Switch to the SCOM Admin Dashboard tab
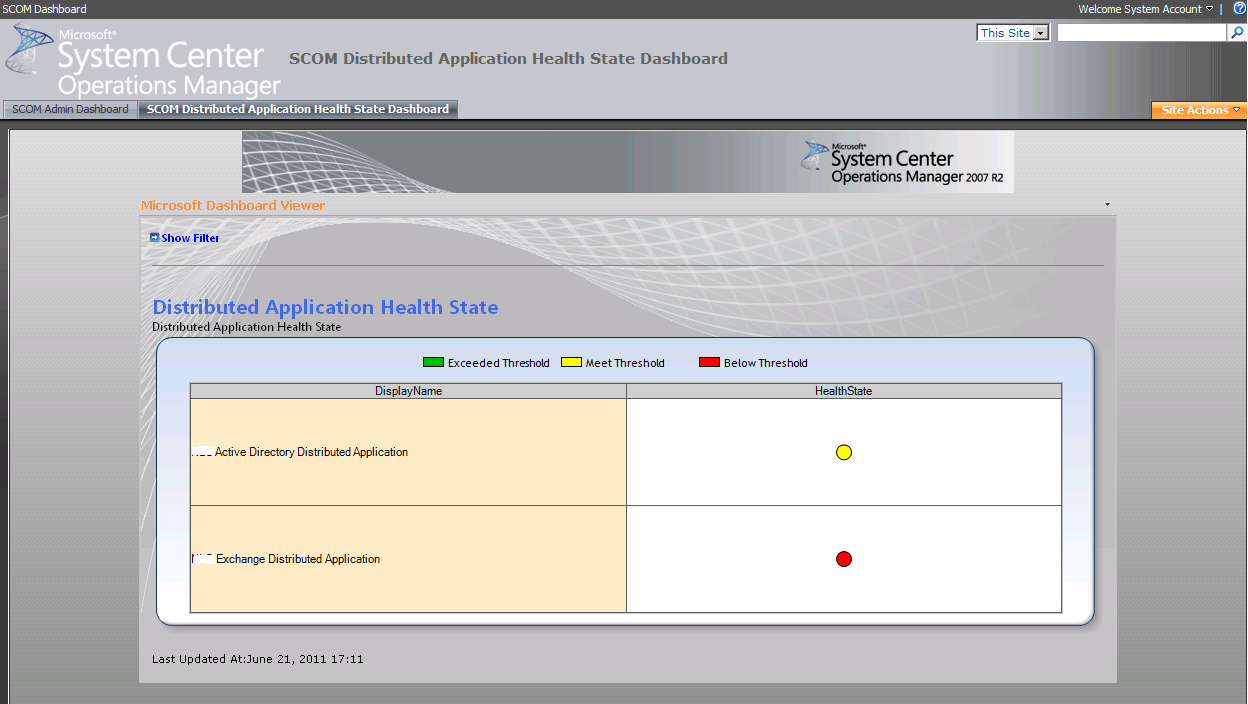Image resolution: width=1248 pixels, height=704 pixels. [69, 110]
